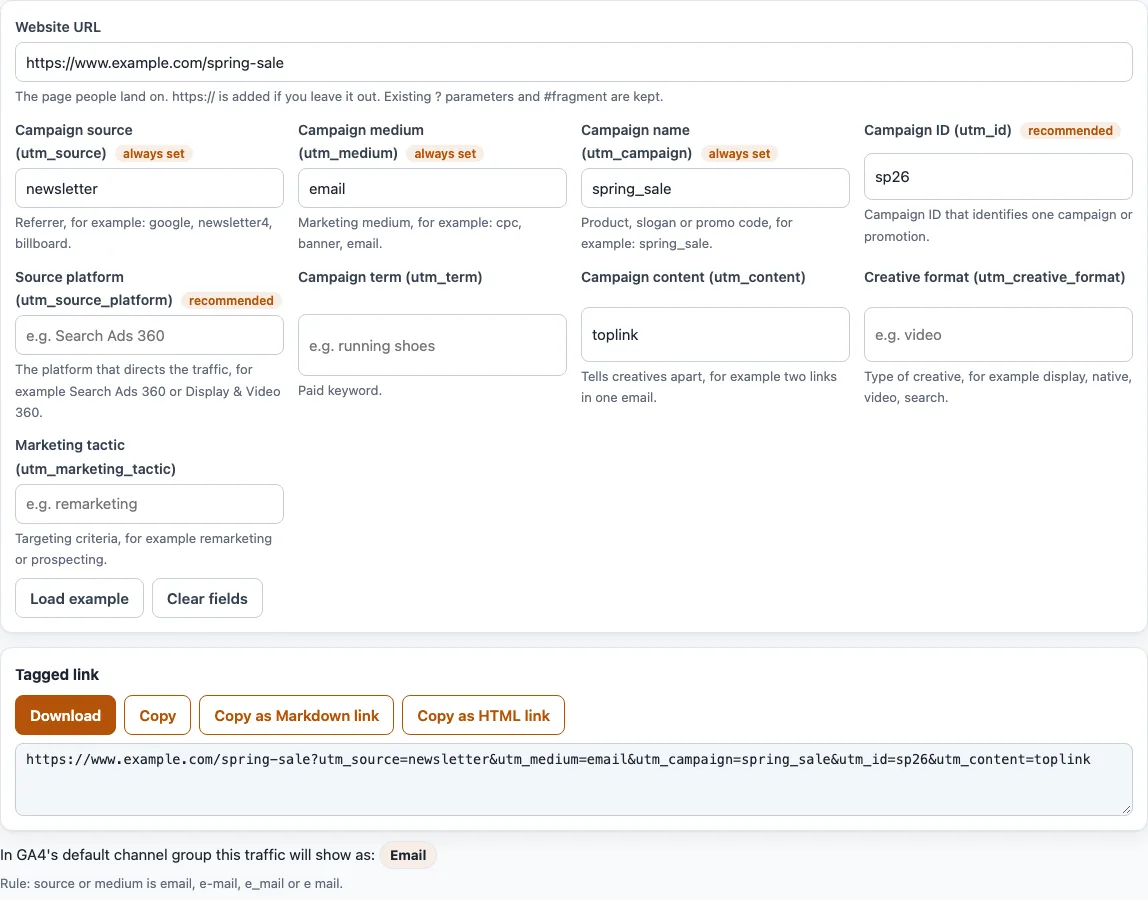Click the Website URL label

(58, 27)
